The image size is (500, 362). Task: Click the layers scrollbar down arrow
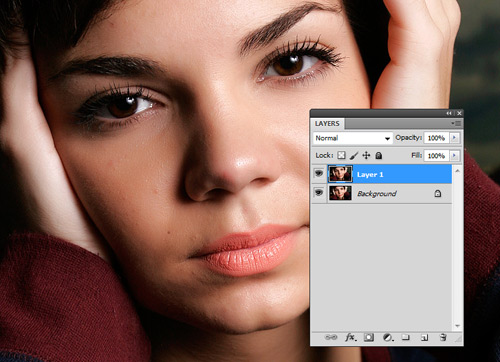pos(457,326)
